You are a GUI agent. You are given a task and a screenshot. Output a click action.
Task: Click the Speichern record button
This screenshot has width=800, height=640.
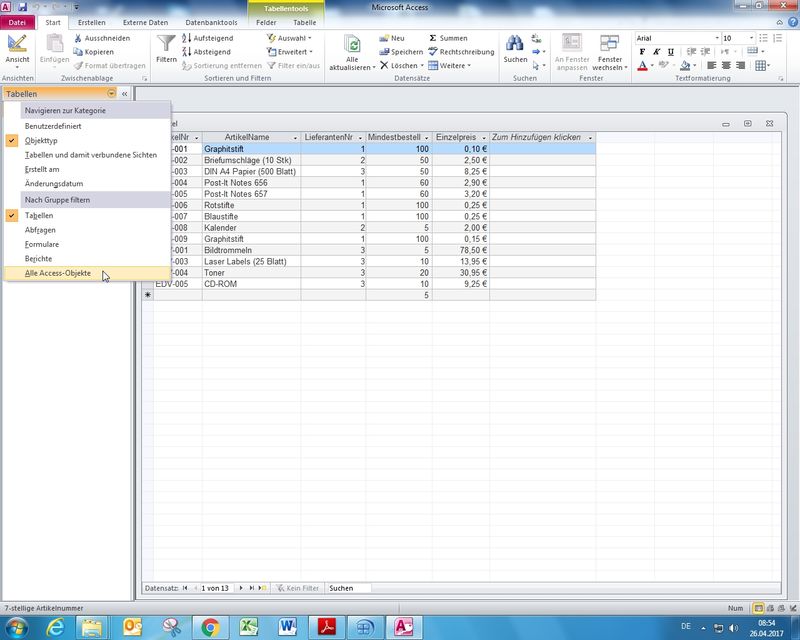pos(400,52)
